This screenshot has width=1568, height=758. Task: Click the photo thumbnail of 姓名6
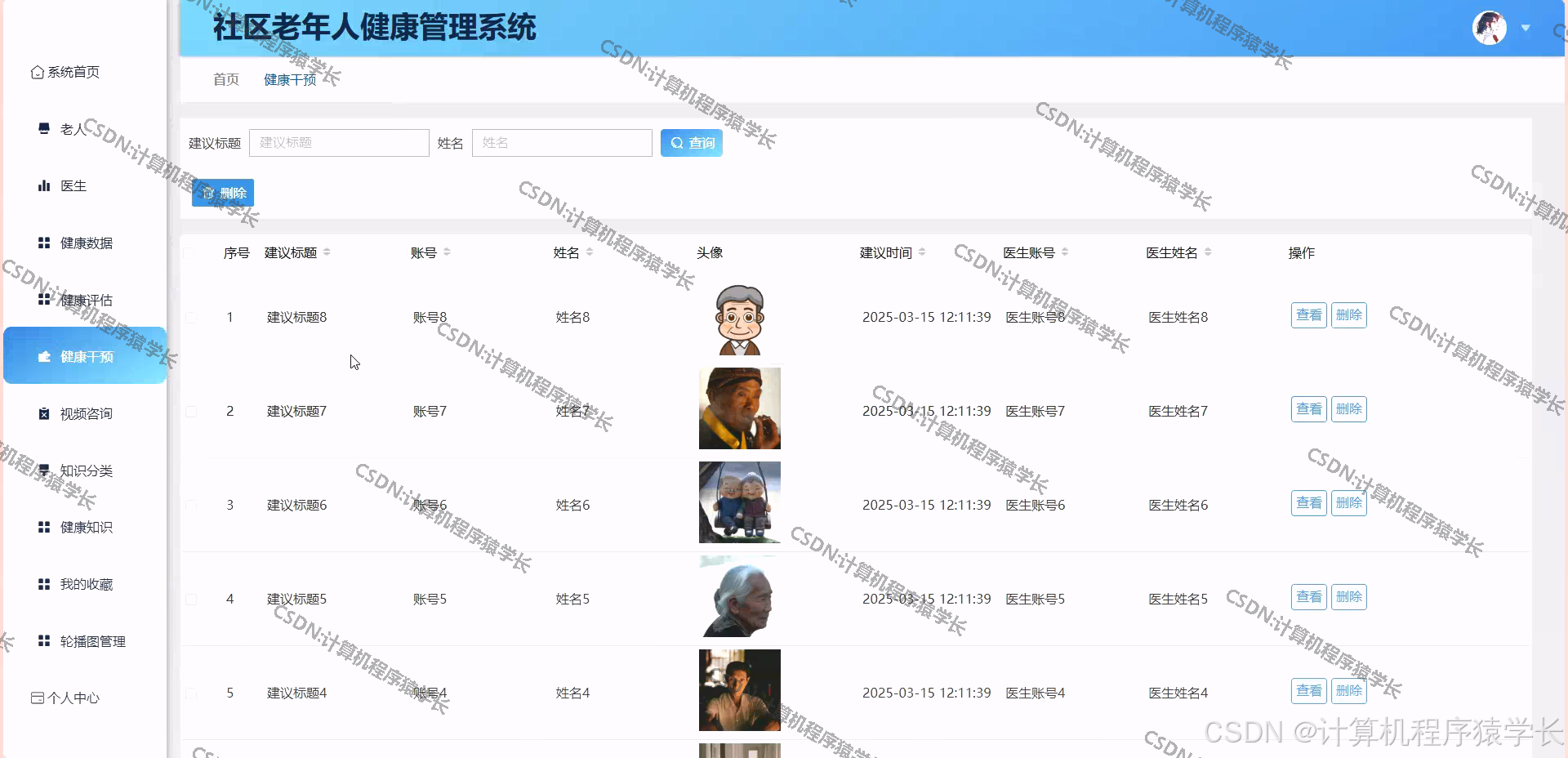tap(740, 502)
